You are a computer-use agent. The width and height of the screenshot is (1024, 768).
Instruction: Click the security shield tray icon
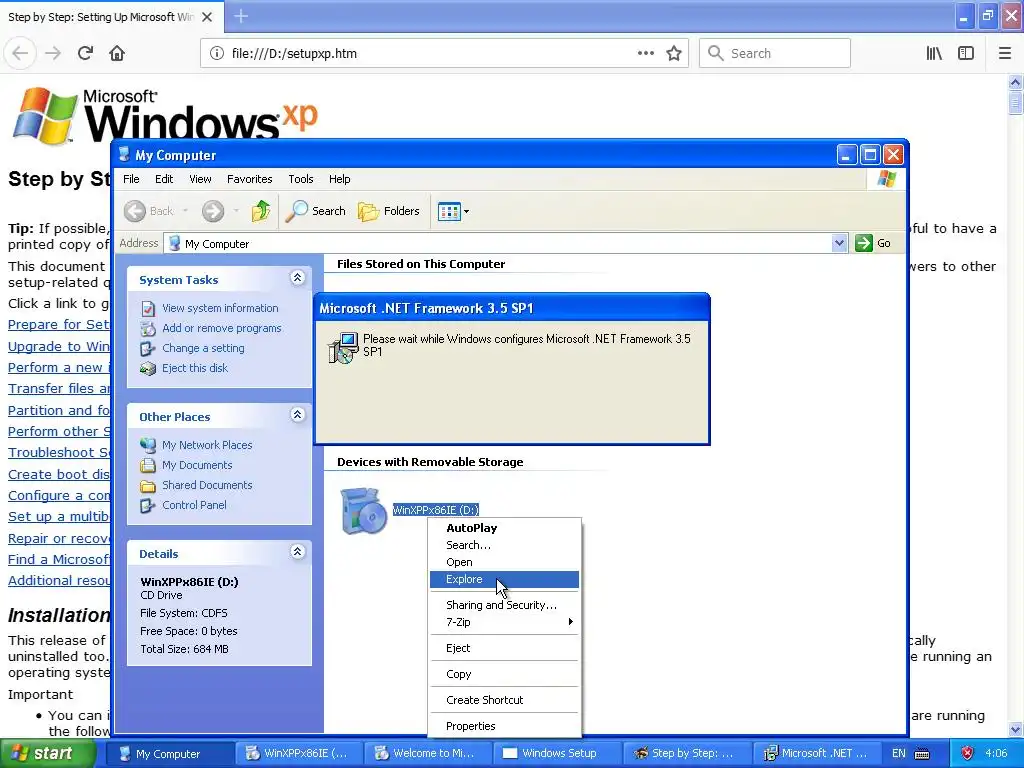click(x=967, y=754)
